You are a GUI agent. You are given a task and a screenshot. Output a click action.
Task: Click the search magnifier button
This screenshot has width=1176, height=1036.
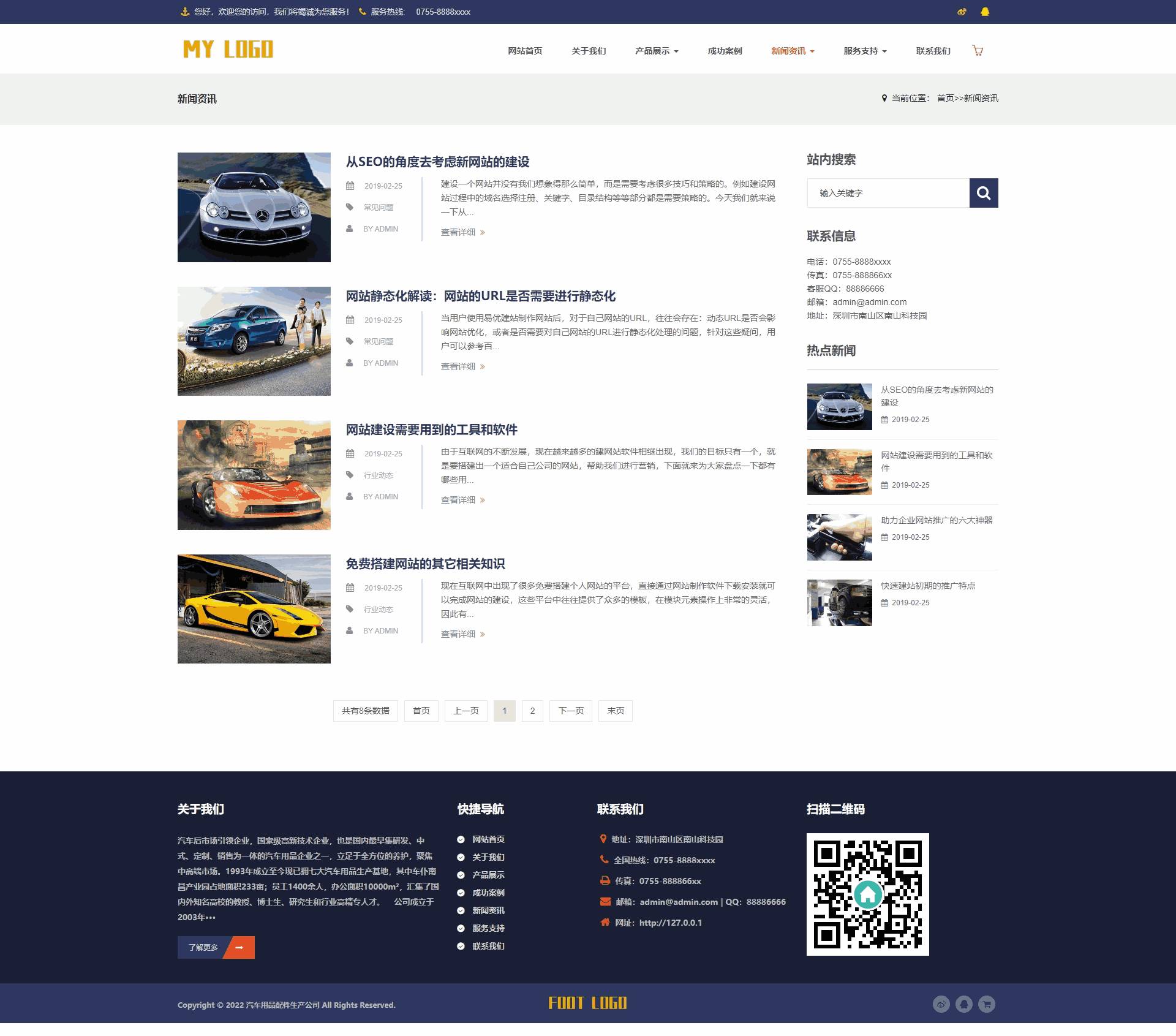pos(983,193)
